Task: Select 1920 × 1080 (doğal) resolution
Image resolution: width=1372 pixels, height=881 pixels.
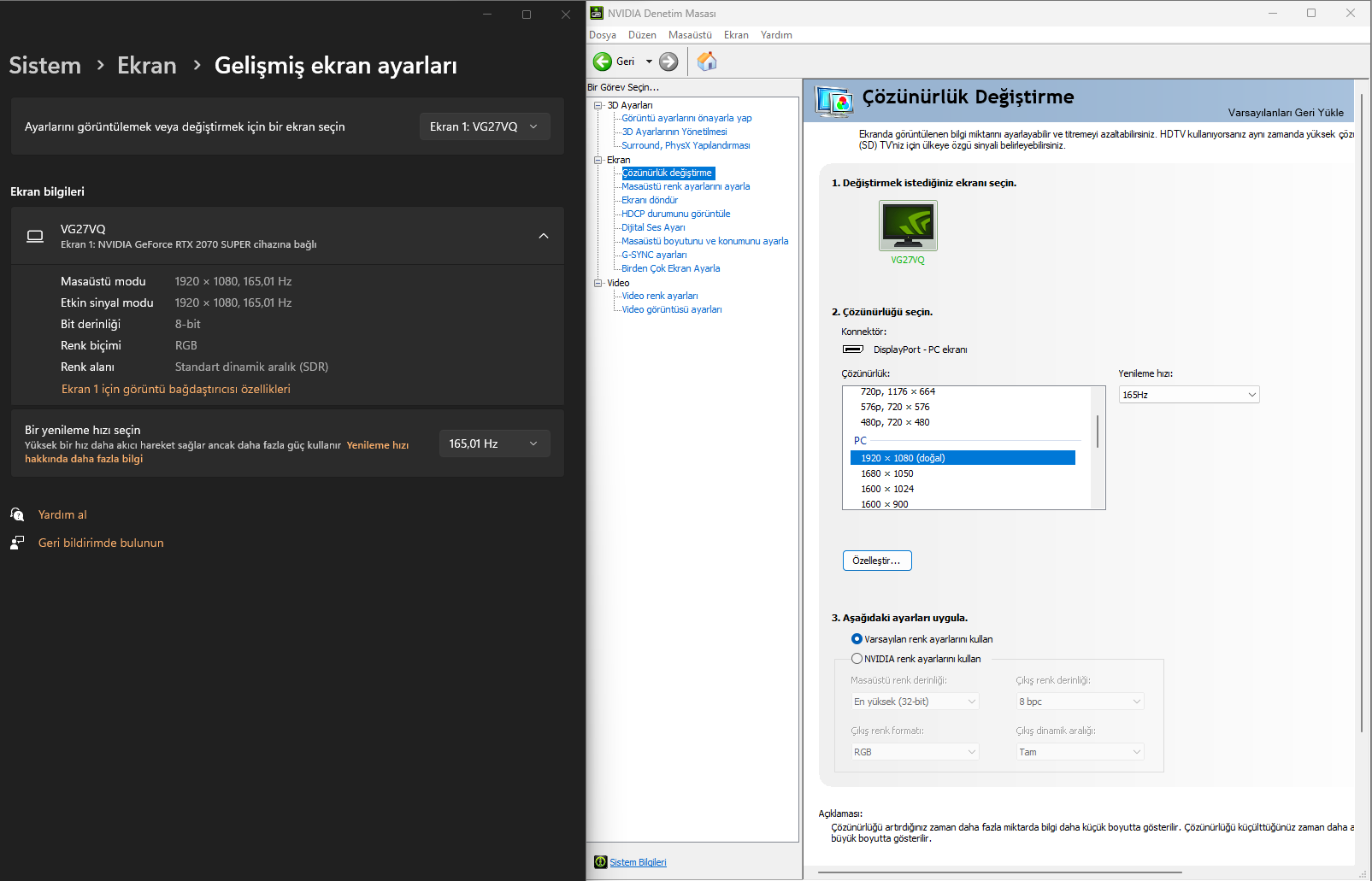Action: pyautogui.click(x=963, y=458)
